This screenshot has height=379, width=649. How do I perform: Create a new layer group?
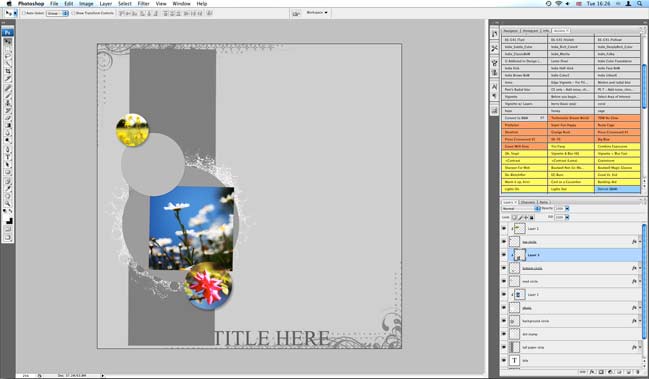[620, 372]
